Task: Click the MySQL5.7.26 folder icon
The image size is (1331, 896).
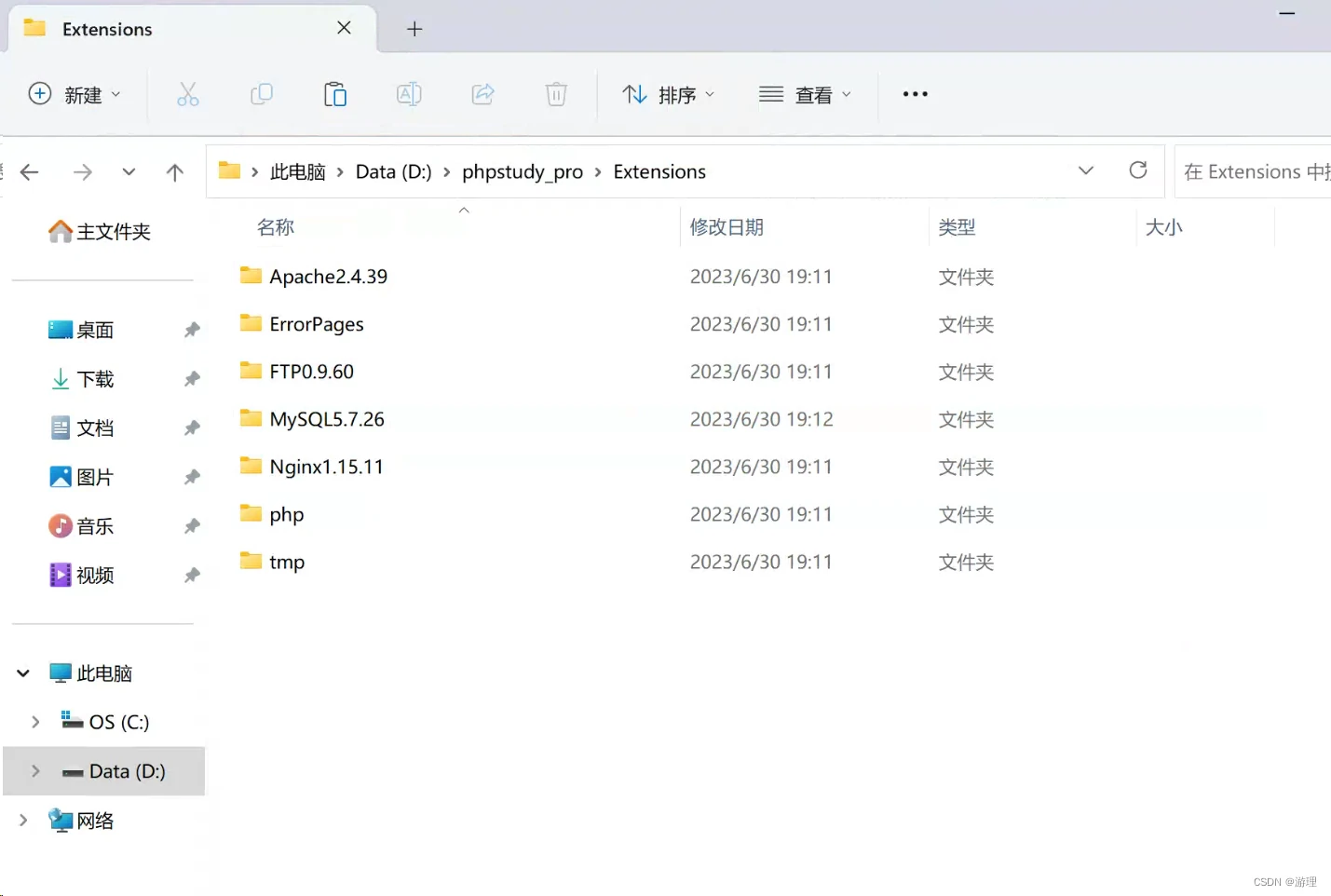Action: click(x=251, y=418)
